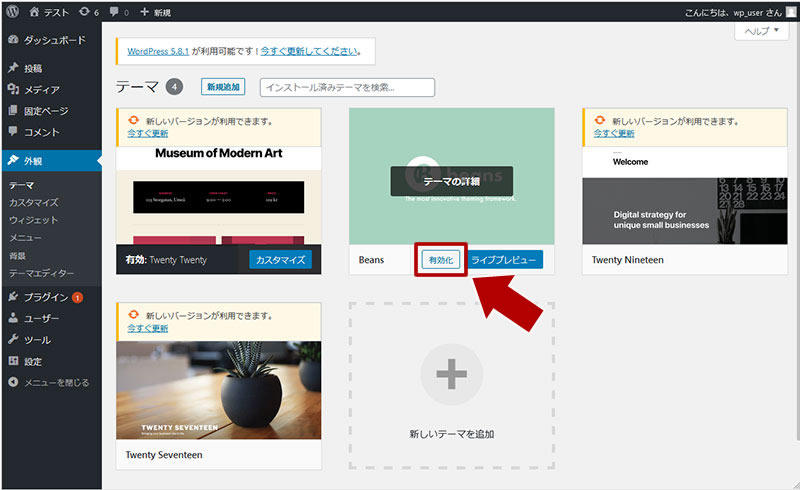Click the 固定ページ pages icon
This screenshot has height=490, width=800.
coord(13,110)
